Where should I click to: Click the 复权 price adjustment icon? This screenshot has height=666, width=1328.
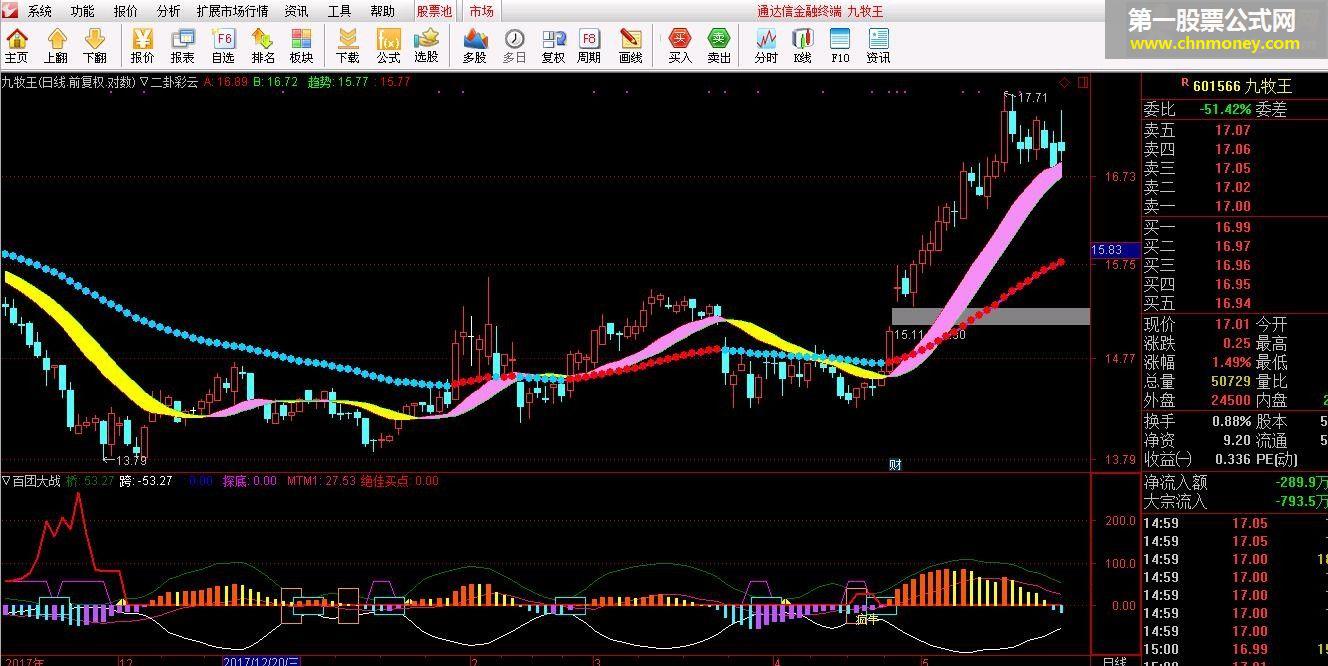pyautogui.click(x=553, y=46)
